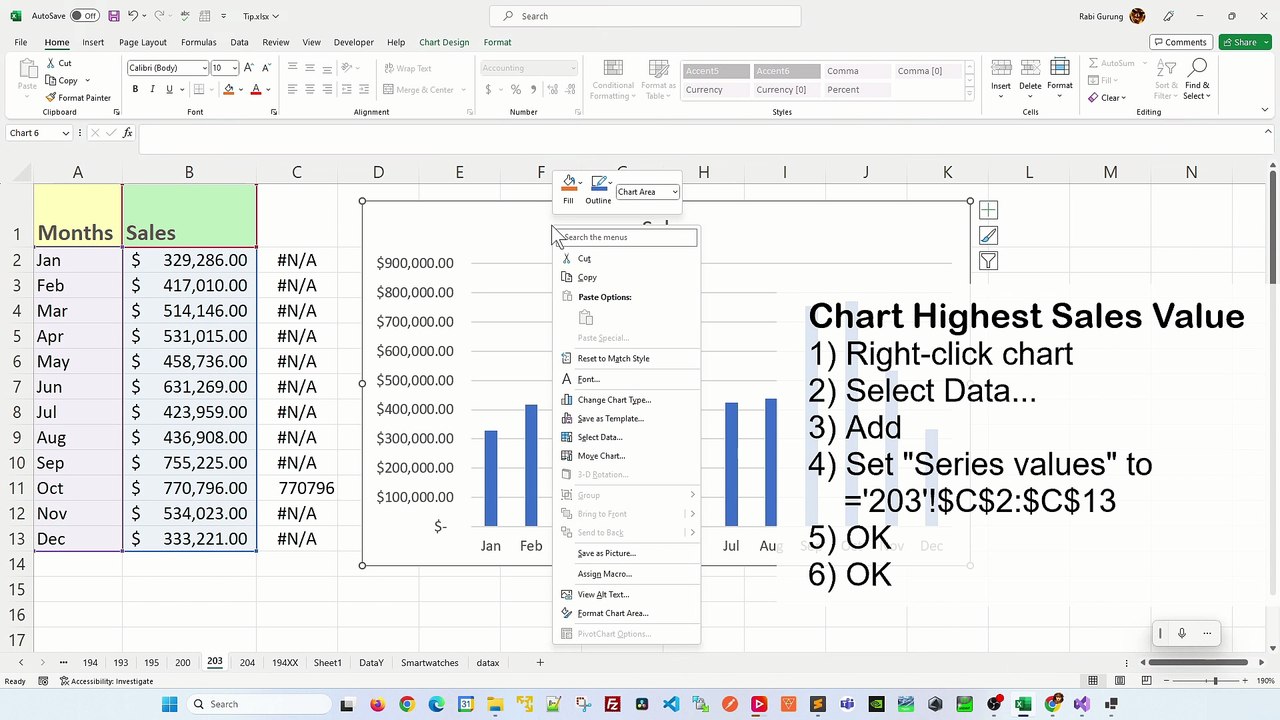
Task: Click the Percent Style icon
Action: tap(515, 89)
